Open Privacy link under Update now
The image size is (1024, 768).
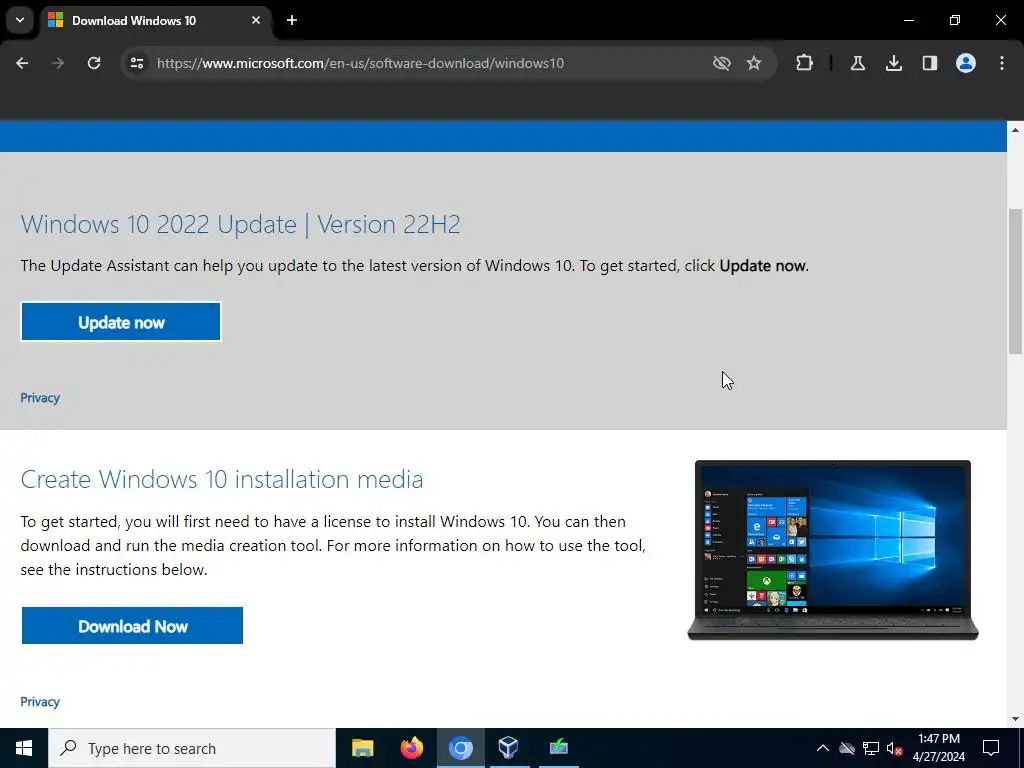40,398
